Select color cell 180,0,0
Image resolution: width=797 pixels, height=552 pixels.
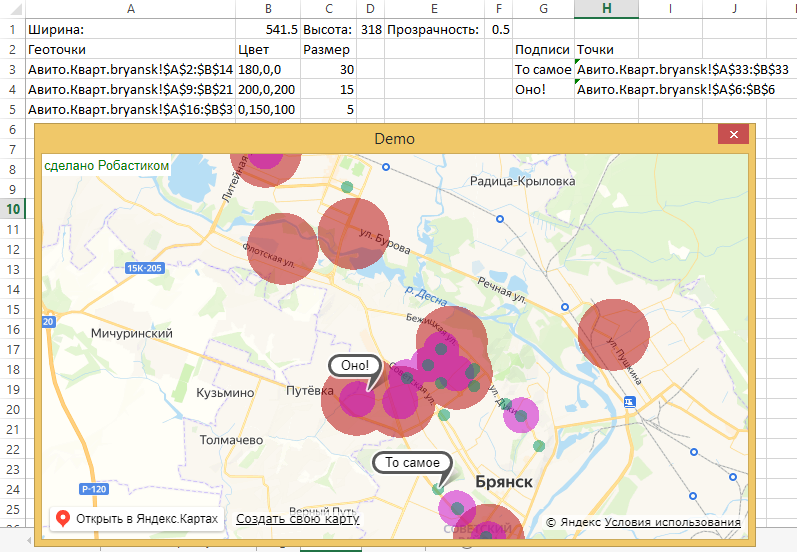coord(268,69)
